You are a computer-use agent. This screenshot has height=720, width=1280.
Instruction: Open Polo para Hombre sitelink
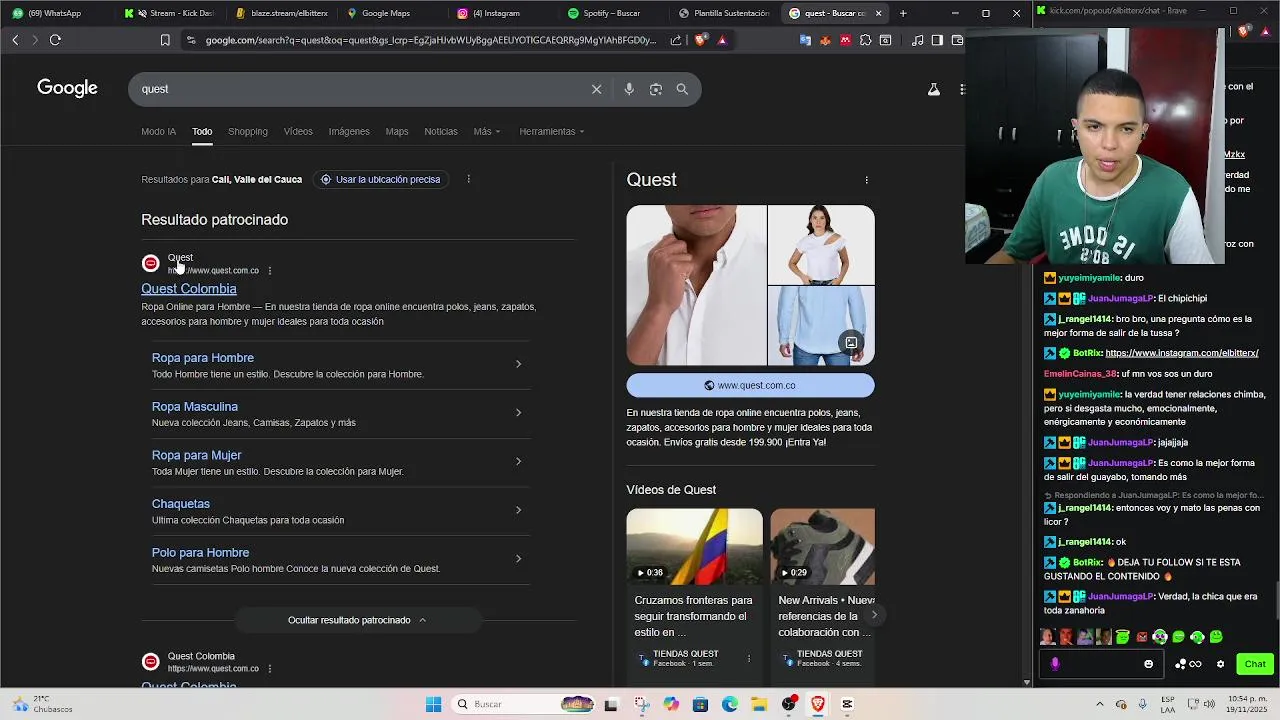tap(200, 553)
